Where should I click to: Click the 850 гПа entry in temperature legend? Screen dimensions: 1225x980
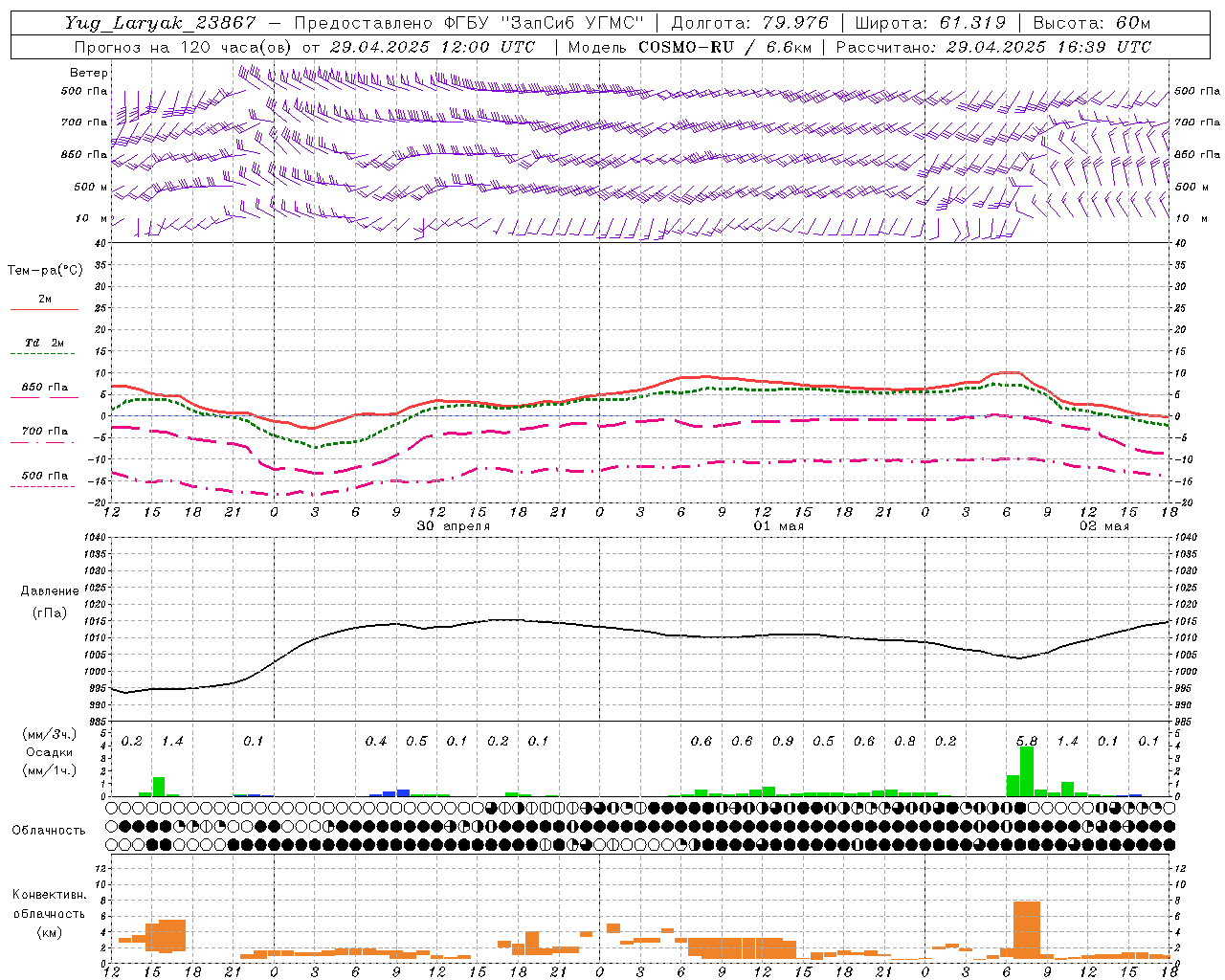coord(44,388)
